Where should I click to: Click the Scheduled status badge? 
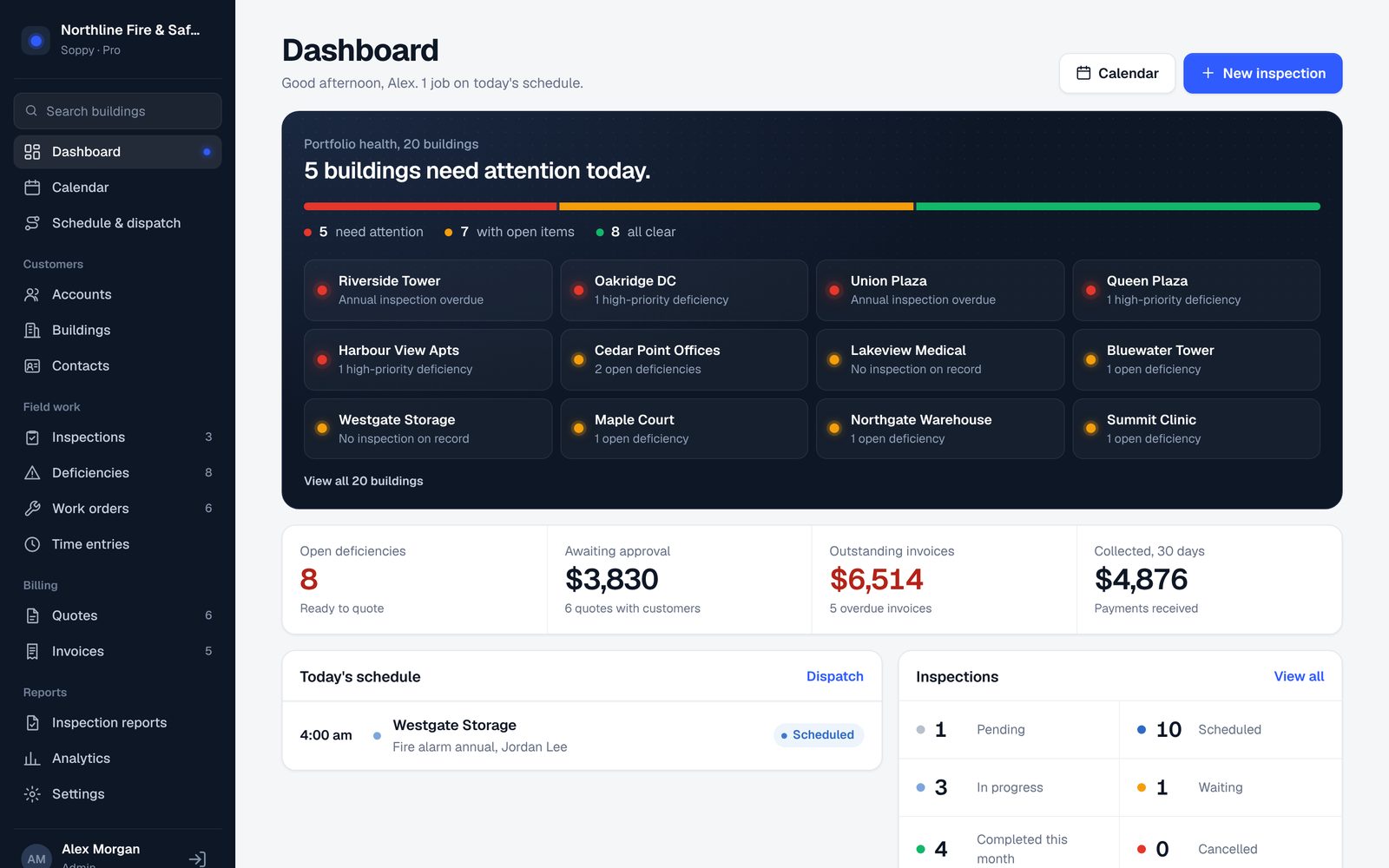[818, 735]
